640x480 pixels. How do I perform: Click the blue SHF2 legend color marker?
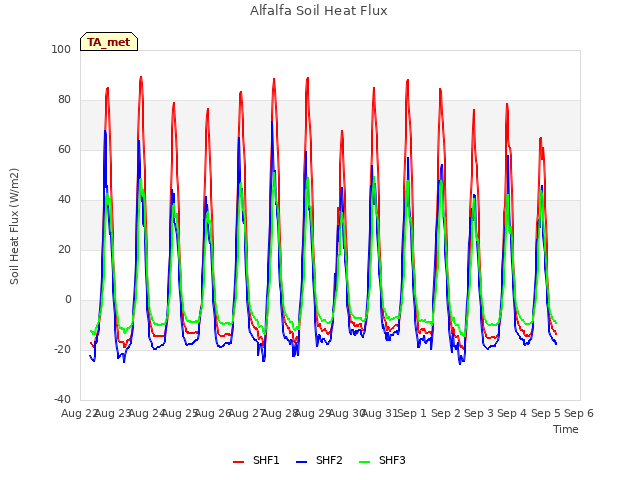[301, 462]
